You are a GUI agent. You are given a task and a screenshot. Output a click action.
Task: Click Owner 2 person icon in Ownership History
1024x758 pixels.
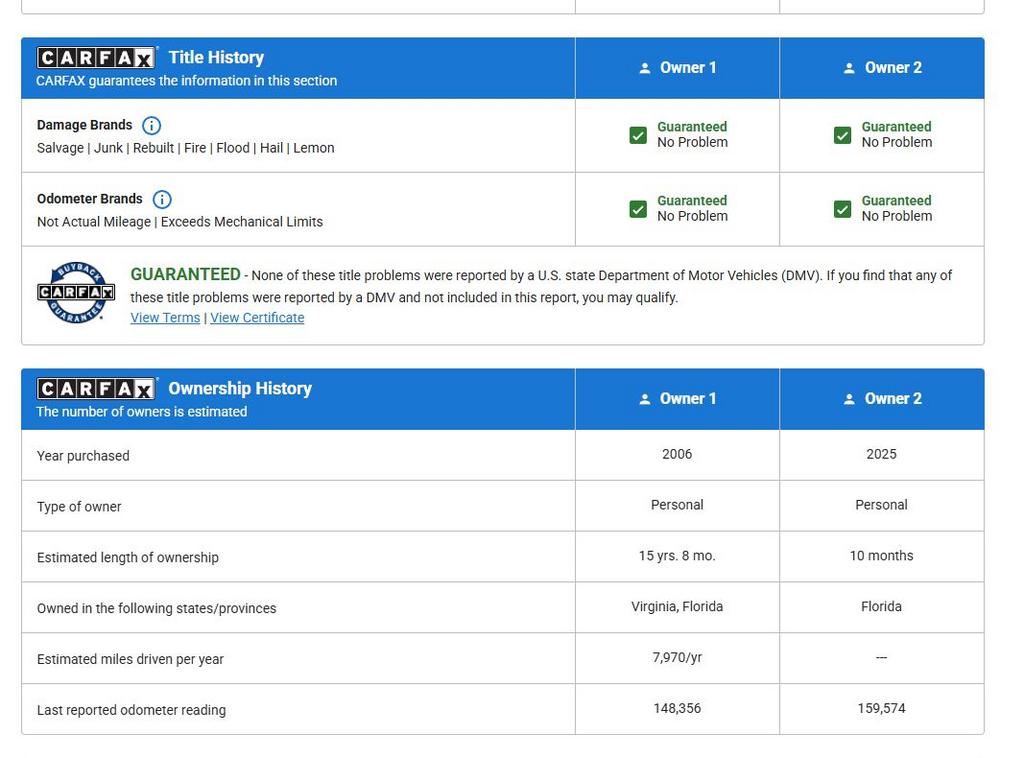[849, 399]
